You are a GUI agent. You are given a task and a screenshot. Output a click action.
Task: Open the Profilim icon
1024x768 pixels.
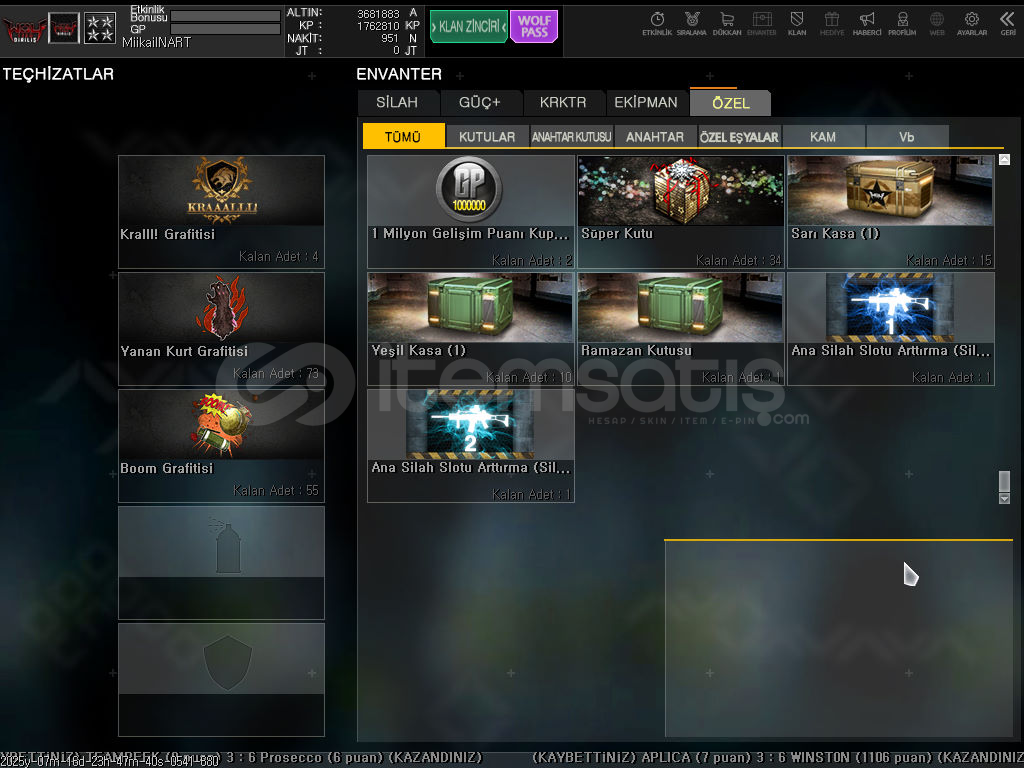point(902,24)
